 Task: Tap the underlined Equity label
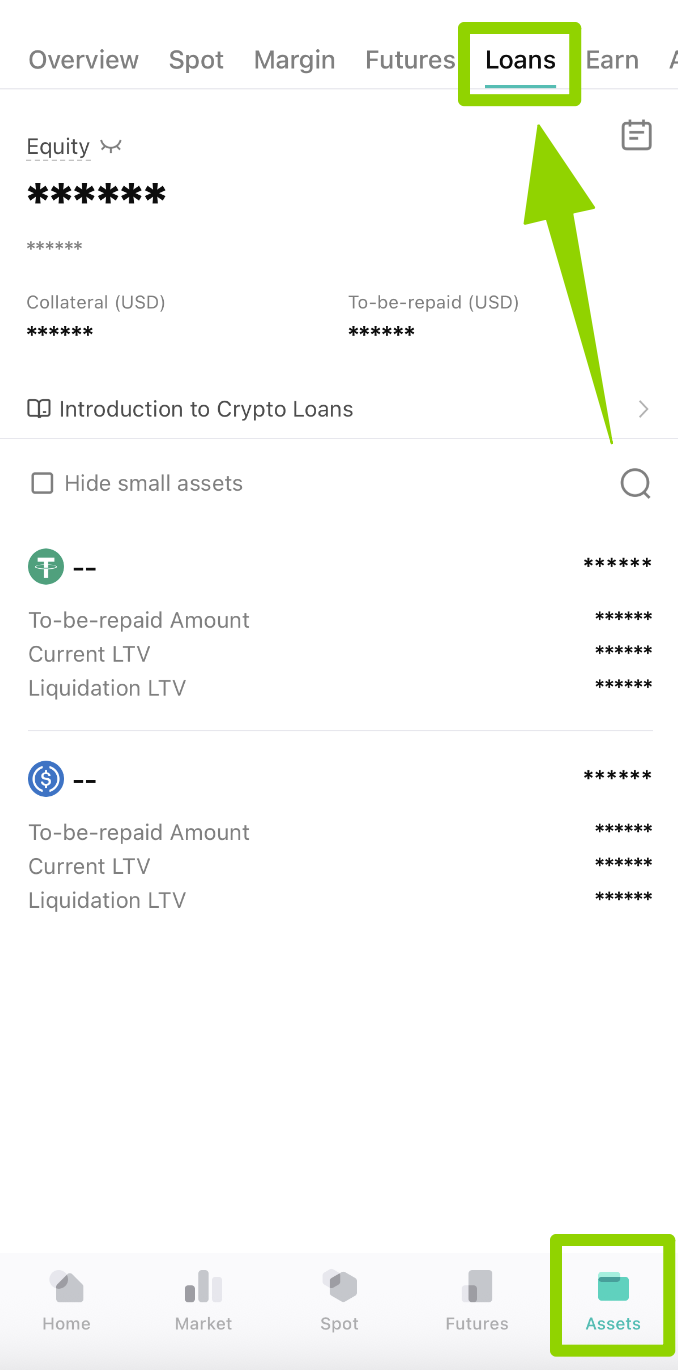pyautogui.click(x=58, y=147)
